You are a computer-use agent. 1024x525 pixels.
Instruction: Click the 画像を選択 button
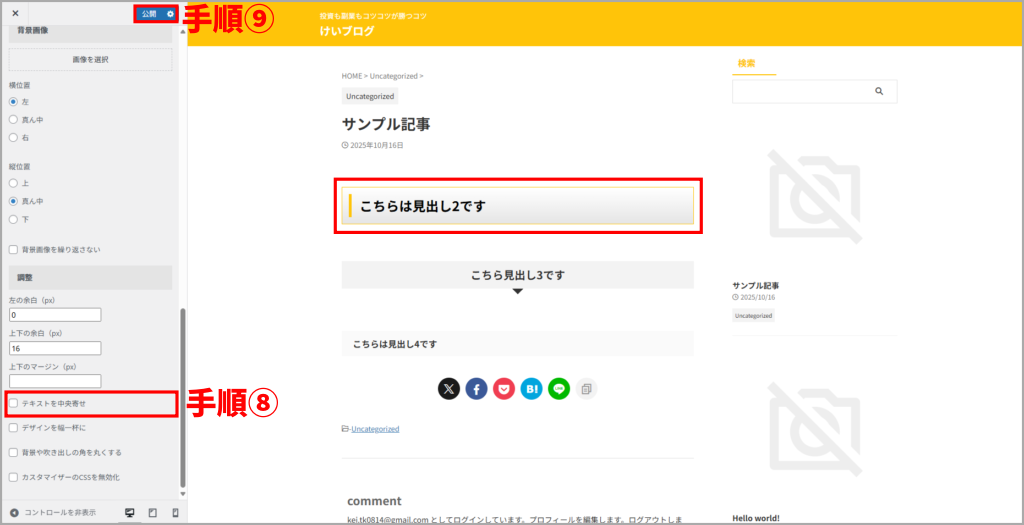coord(90,60)
